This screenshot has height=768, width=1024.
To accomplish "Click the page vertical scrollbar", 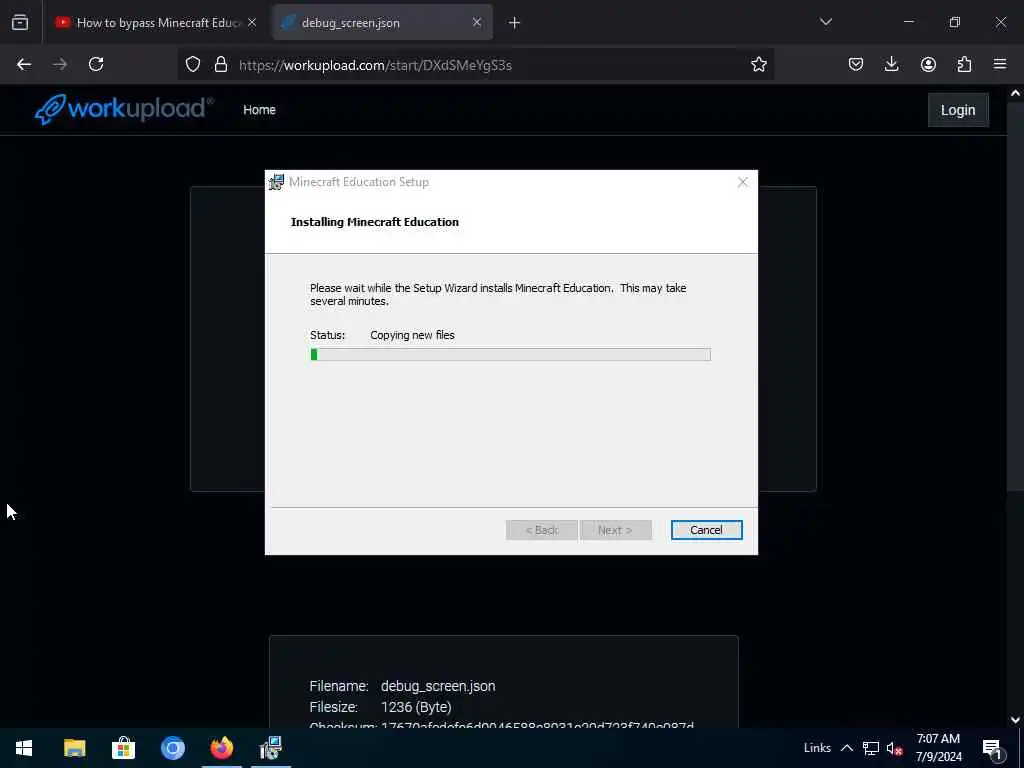I will [x=1015, y=296].
